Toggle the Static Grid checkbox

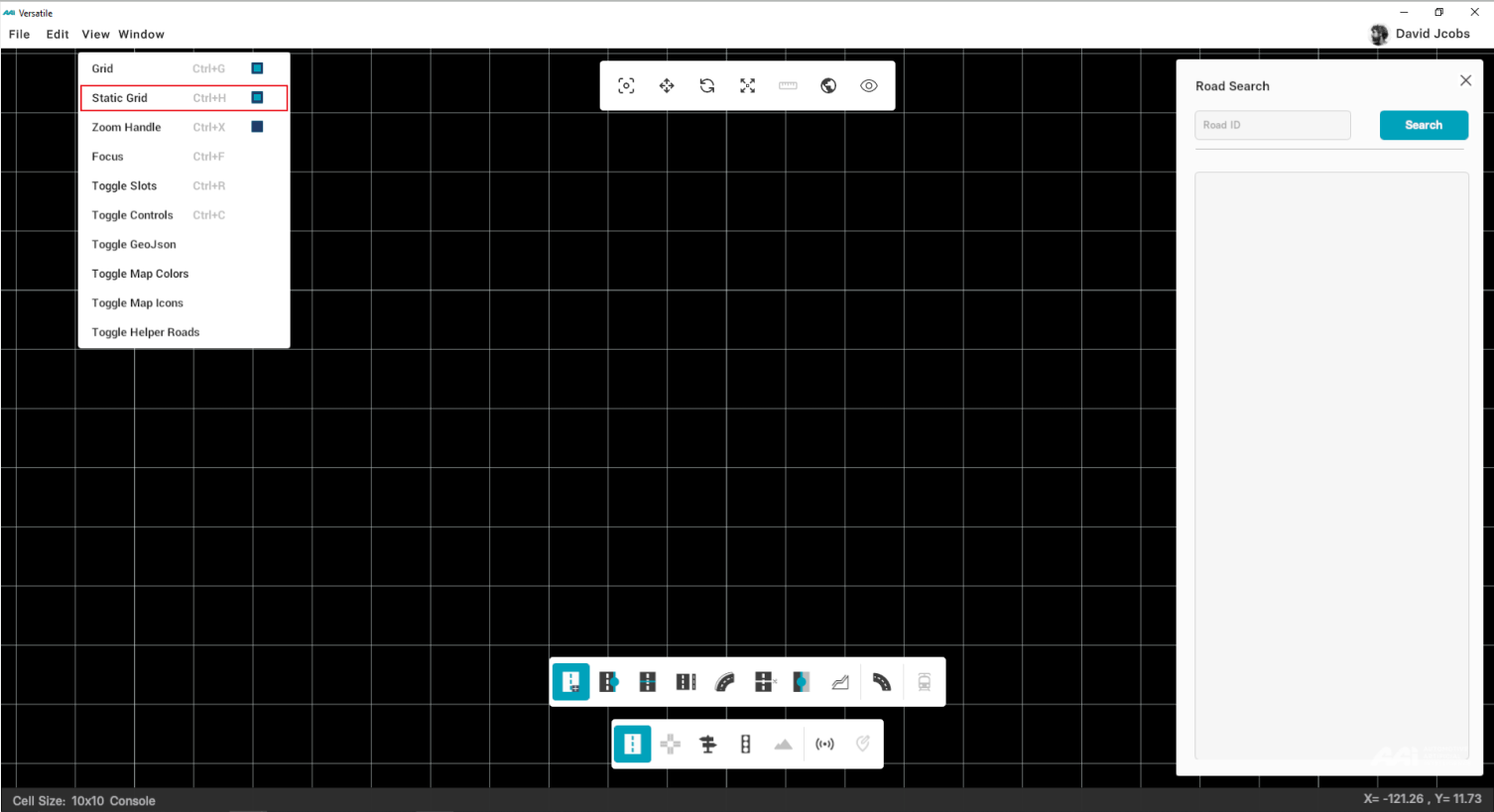coord(257,98)
